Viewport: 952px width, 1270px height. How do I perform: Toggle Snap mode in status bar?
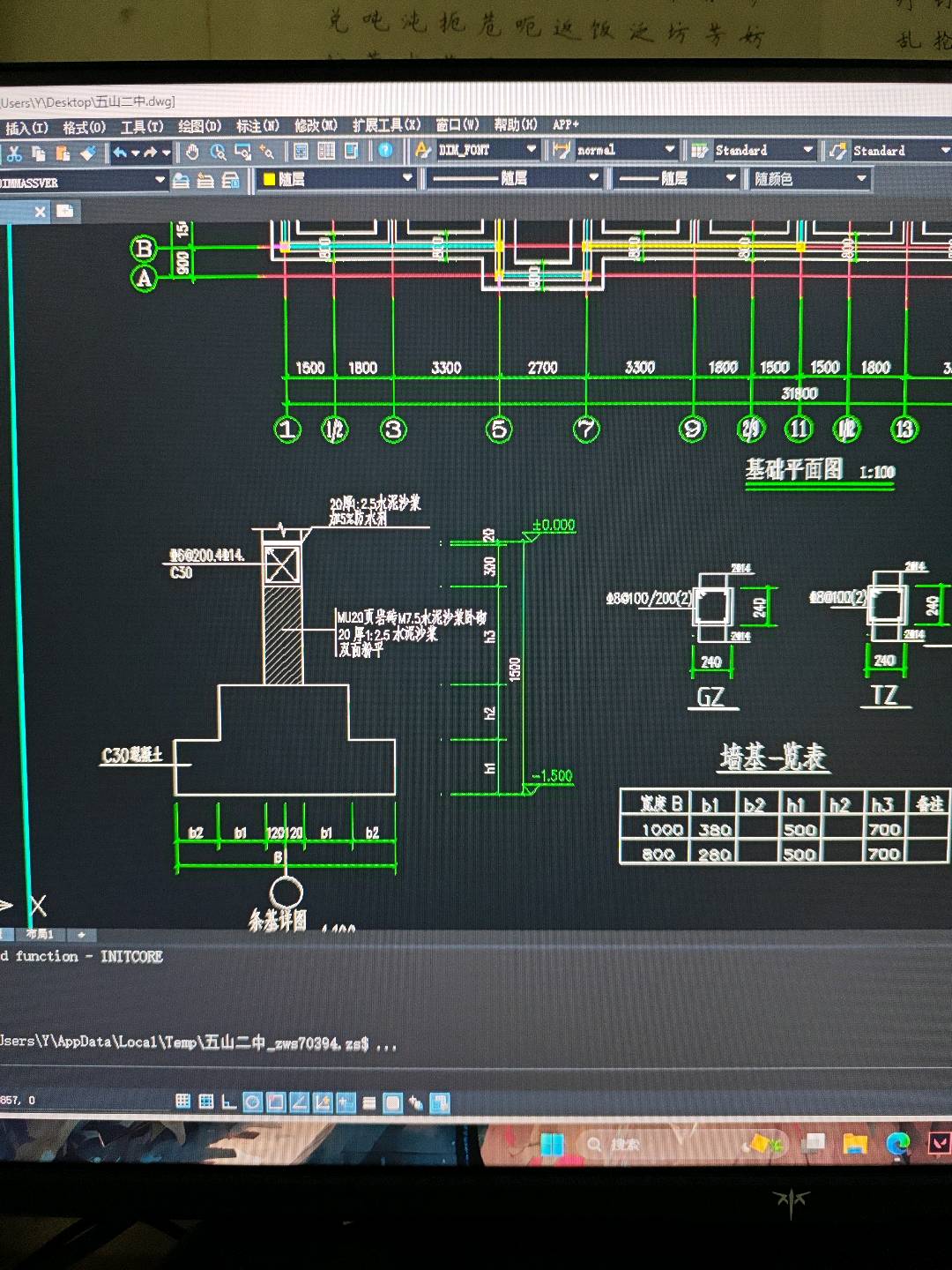pos(182,1101)
